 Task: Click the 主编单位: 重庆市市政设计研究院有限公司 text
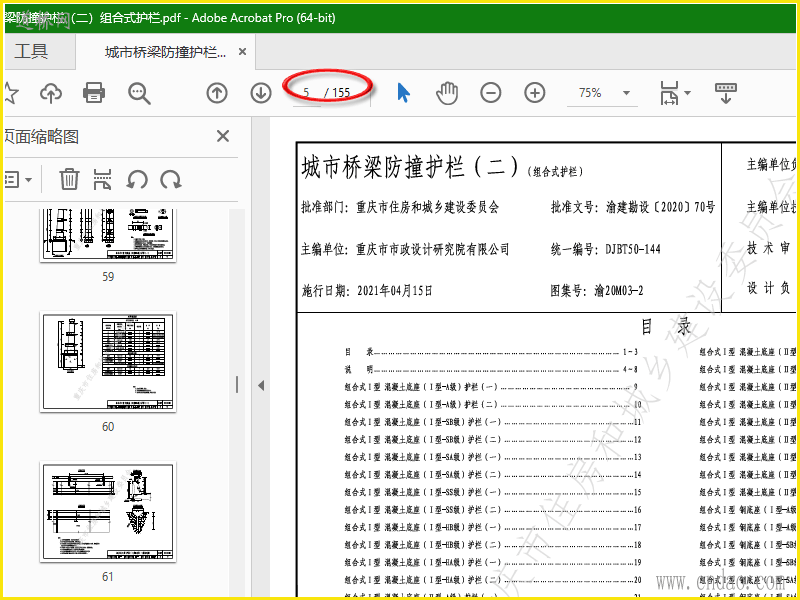405,249
